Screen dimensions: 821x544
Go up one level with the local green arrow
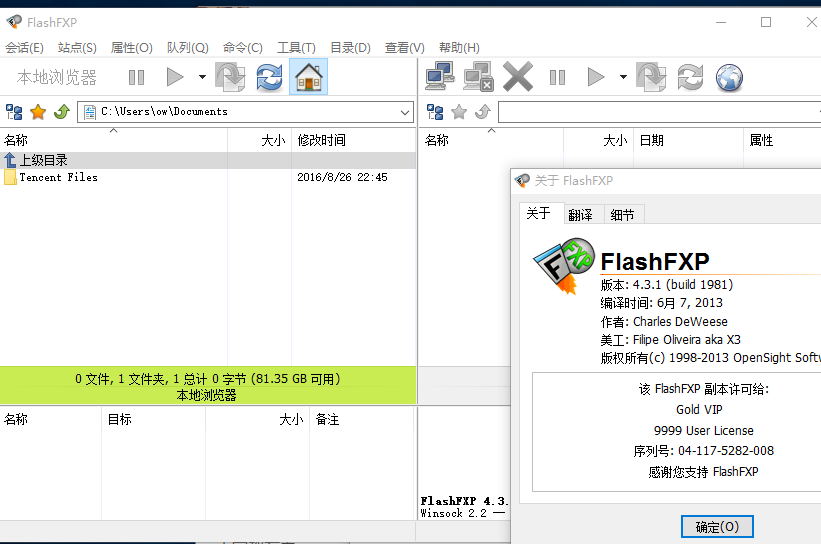tap(62, 112)
